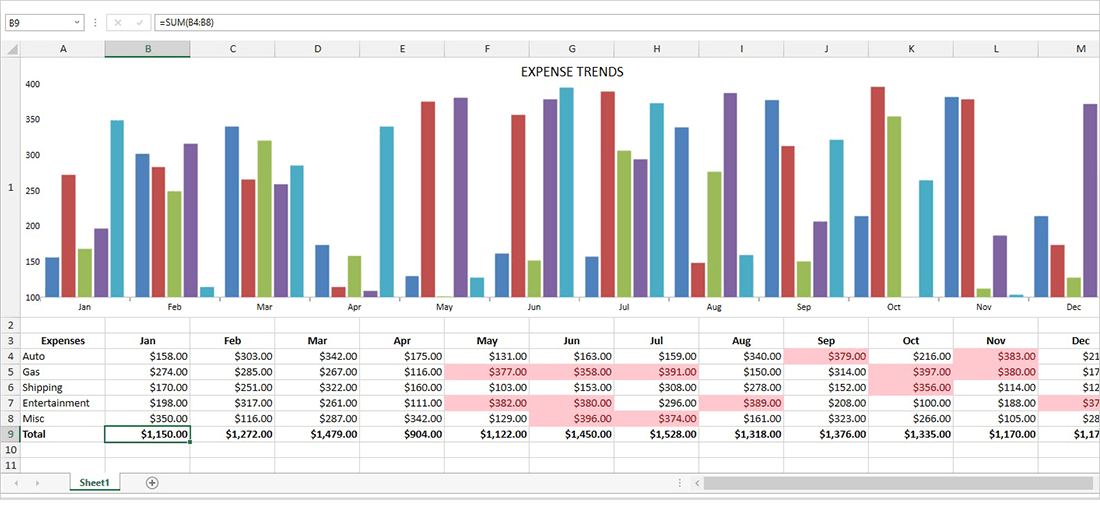Viewport: 1100px width, 508px height.
Task: Click the EXPENSE TRENDS chart title
Action: (572, 72)
